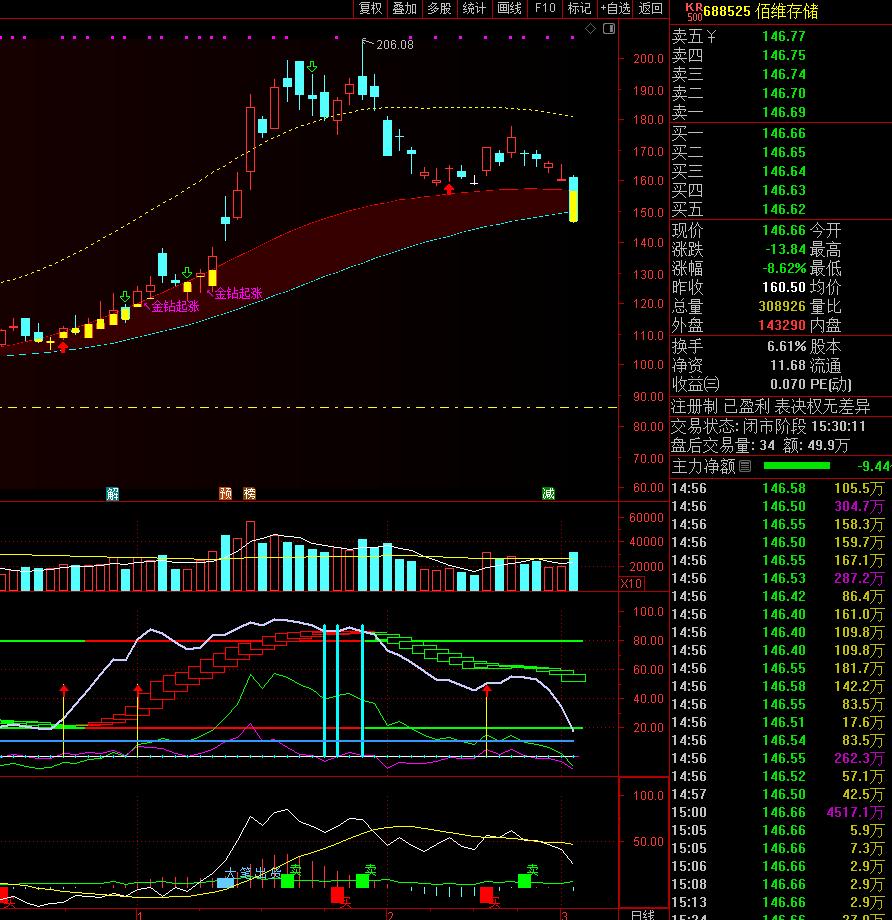Open the list icon beside 主力净额

(x=745, y=466)
